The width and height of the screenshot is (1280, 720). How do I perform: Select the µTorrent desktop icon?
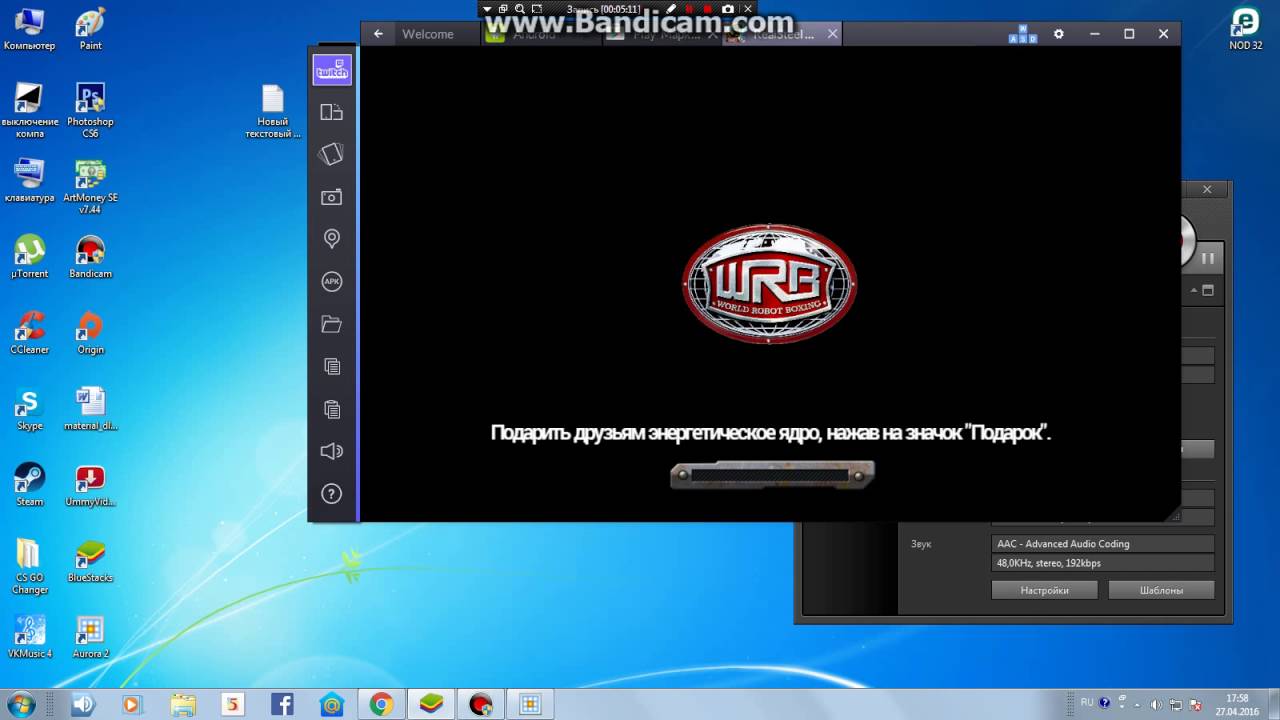pyautogui.click(x=30, y=257)
